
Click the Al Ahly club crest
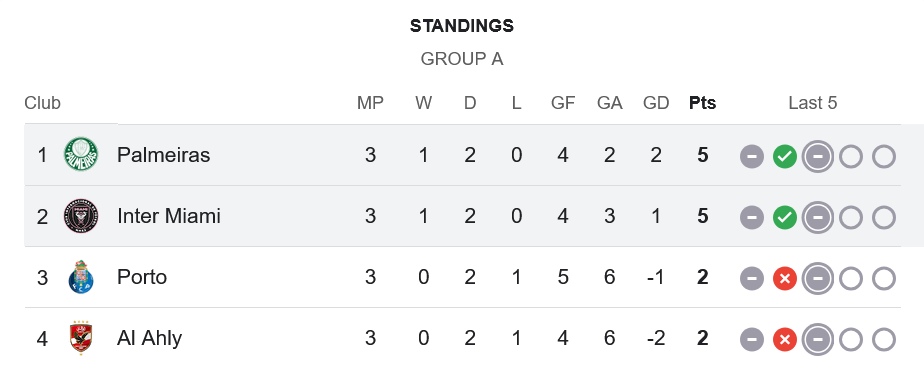[81, 338]
